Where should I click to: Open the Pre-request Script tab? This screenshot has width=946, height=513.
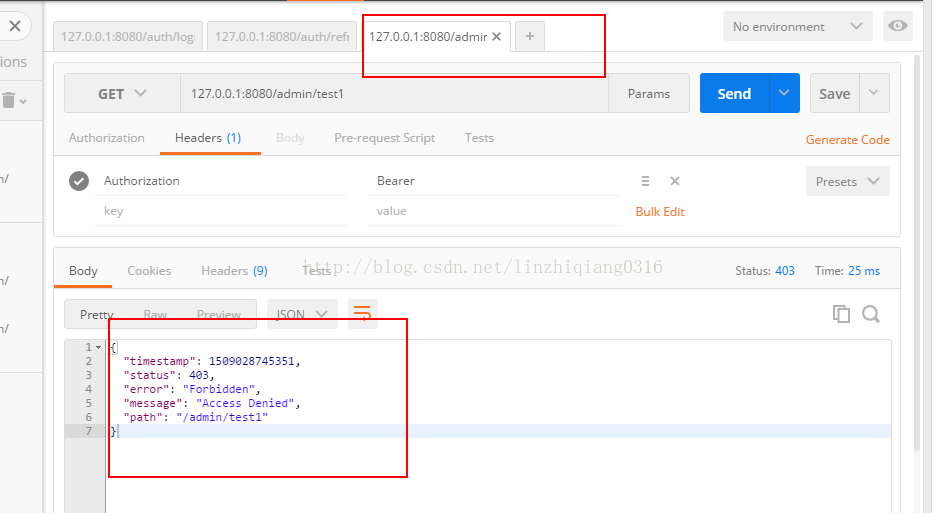click(x=385, y=138)
